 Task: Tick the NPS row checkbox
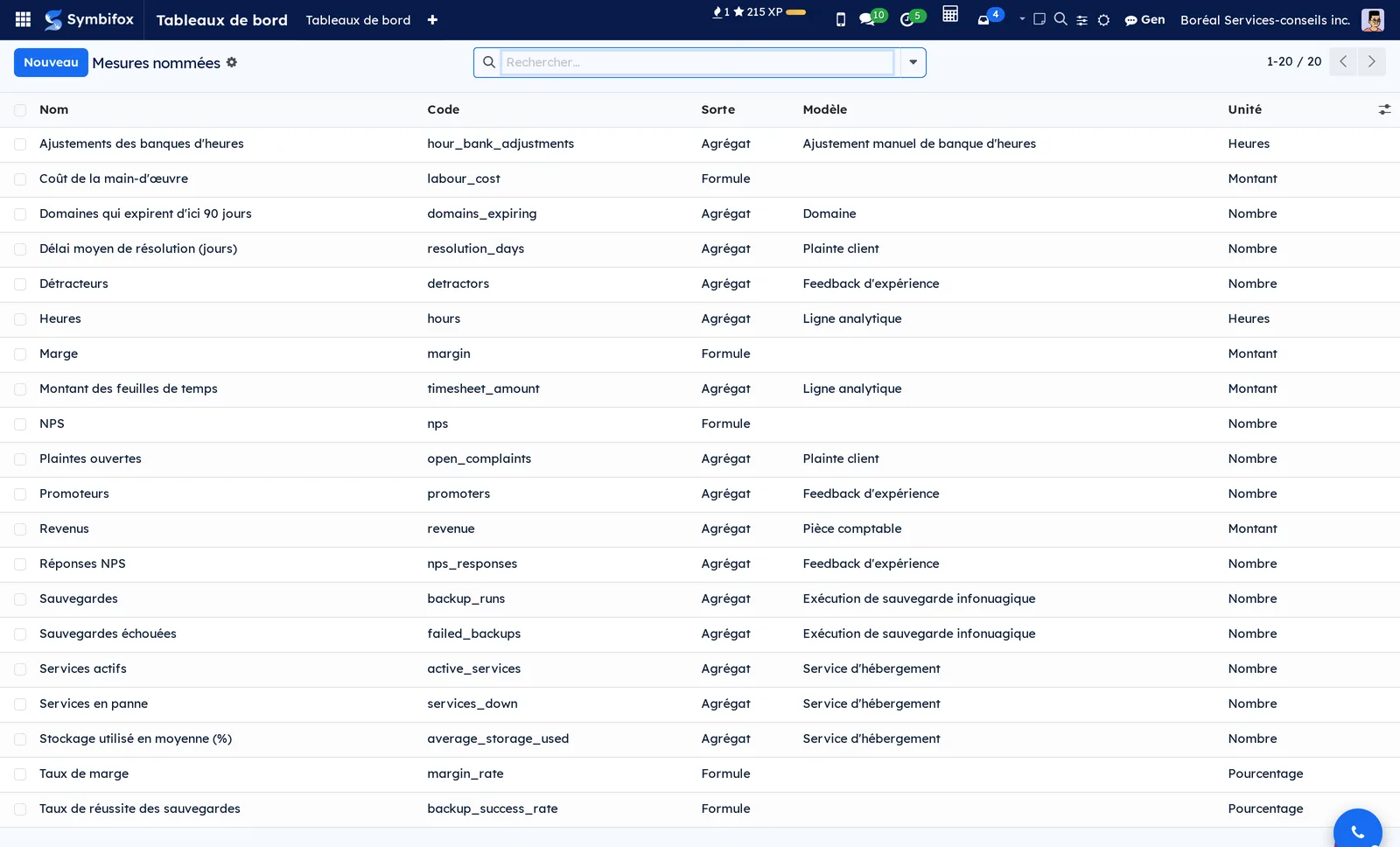(x=20, y=424)
